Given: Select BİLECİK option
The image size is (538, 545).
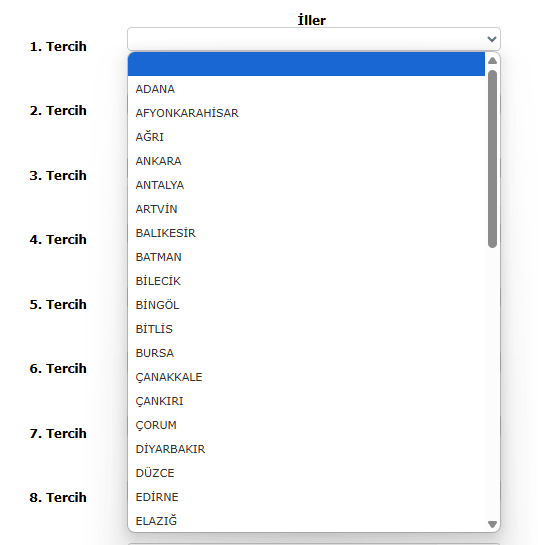Looking at the screenshot, I should point(306,281).
